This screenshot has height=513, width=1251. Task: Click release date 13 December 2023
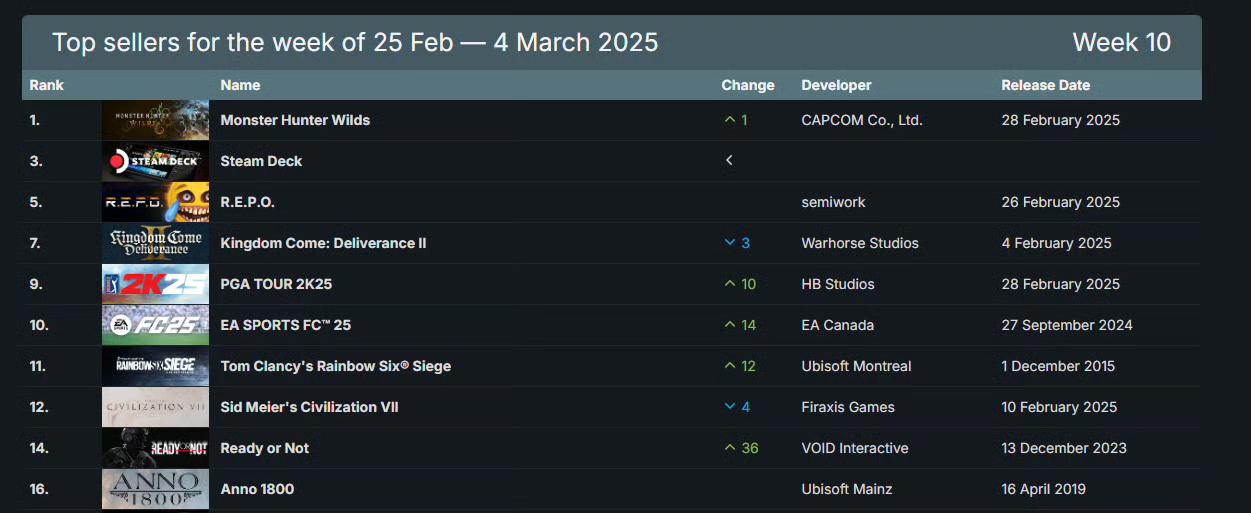(x=1064, y=448)
